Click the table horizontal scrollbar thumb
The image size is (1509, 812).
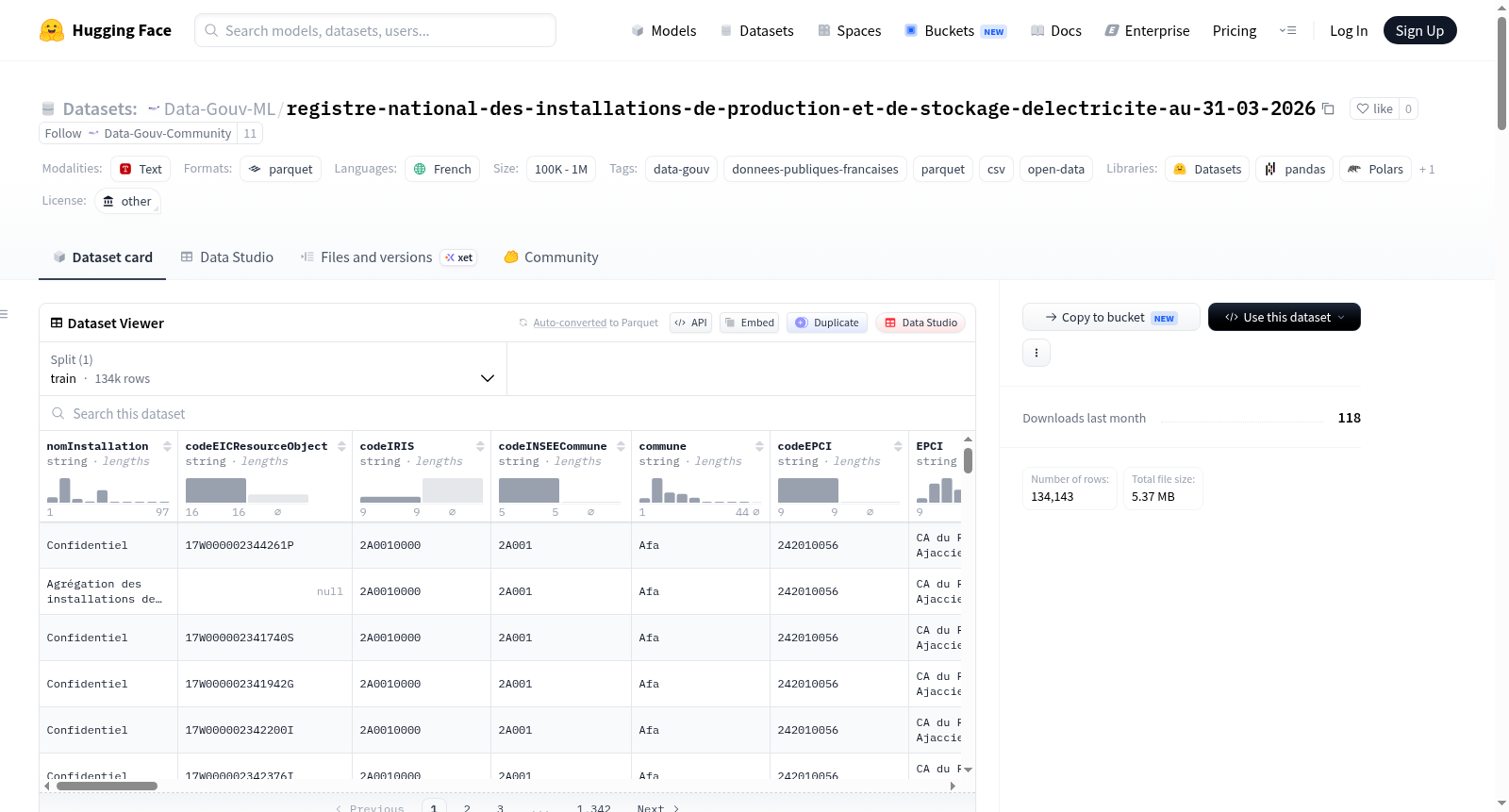107,786
